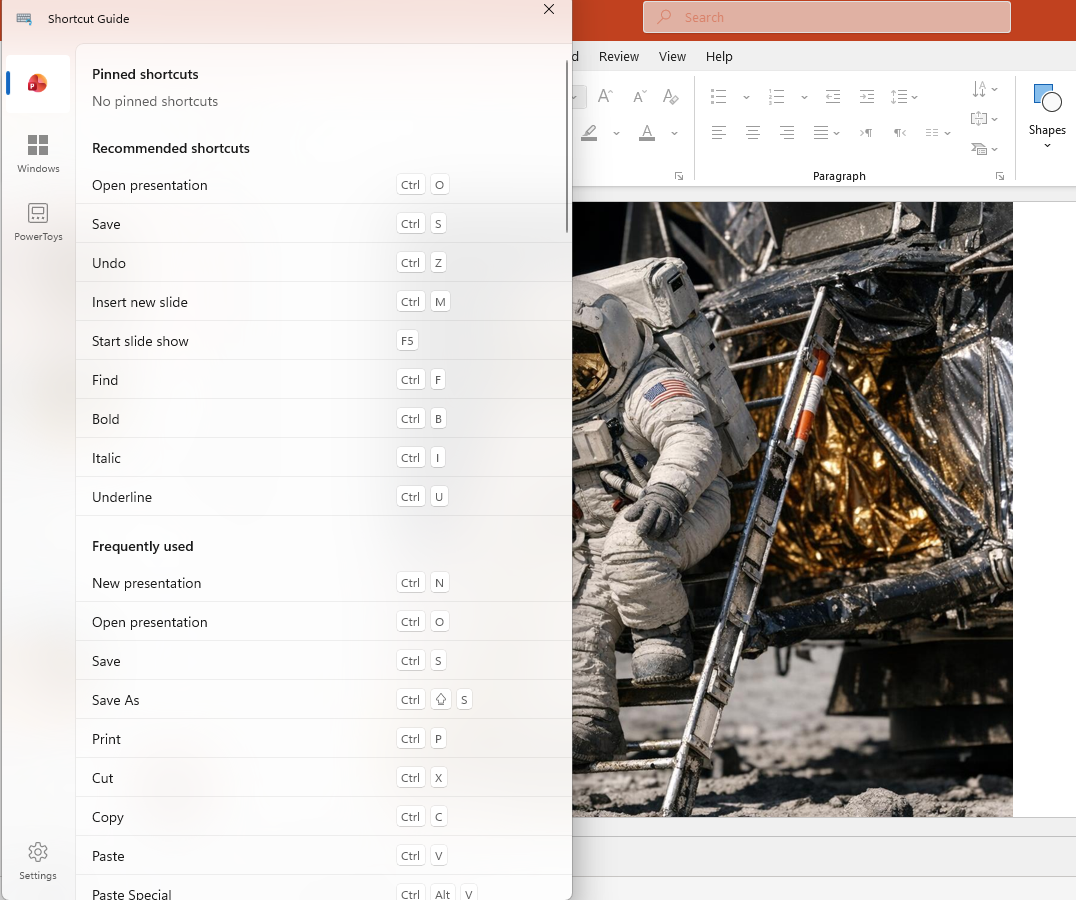Click Decrease Font Size in PowerPoint ribbon

[x=639, y=96]
